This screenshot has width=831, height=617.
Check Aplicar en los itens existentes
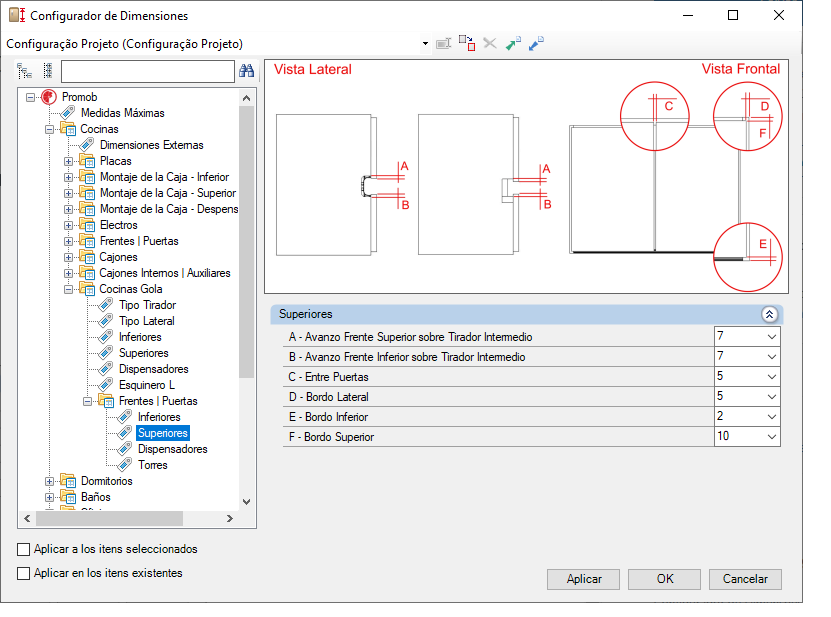pos(24,573)
